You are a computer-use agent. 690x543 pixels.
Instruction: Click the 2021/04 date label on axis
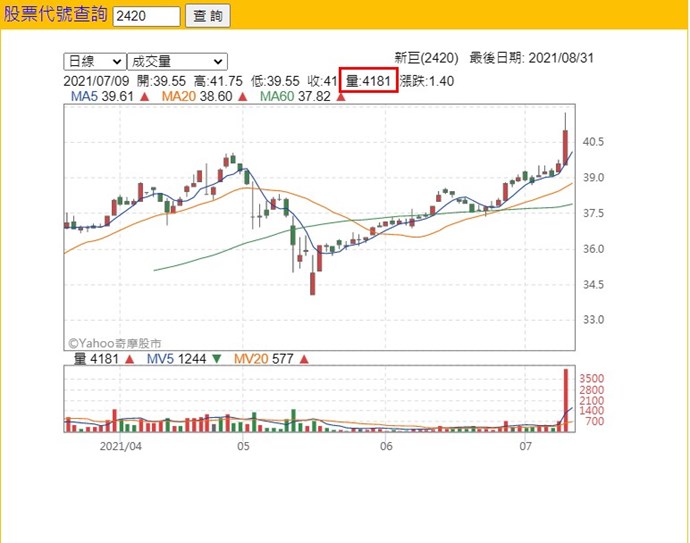pos(122,447)
